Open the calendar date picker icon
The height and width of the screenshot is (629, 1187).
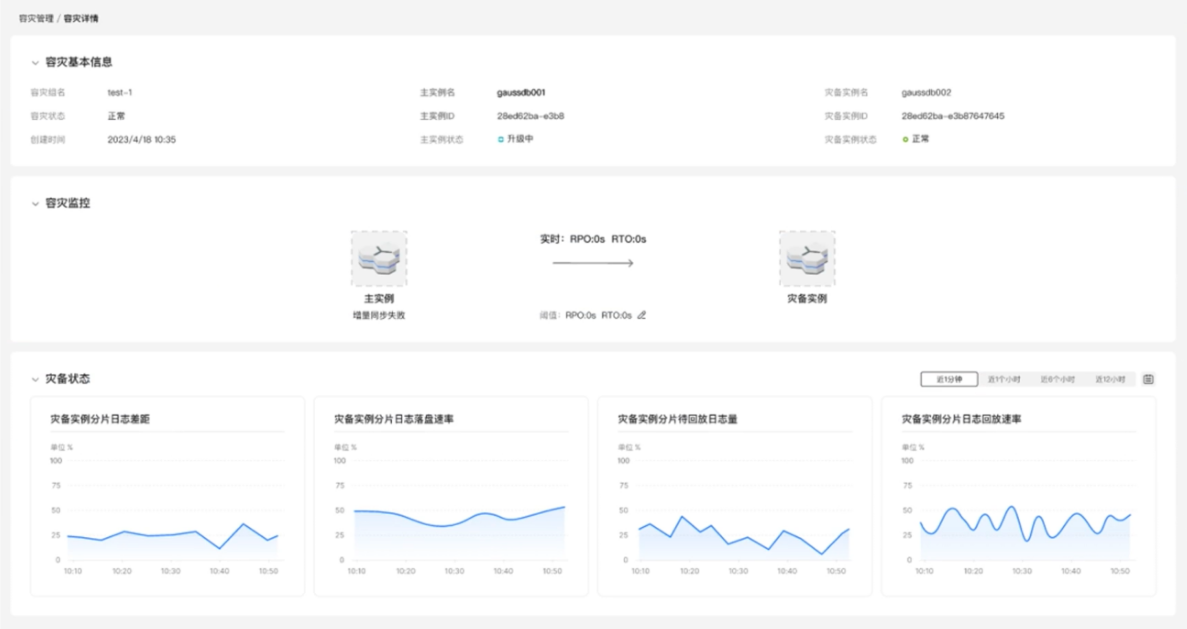(1148, 379)
